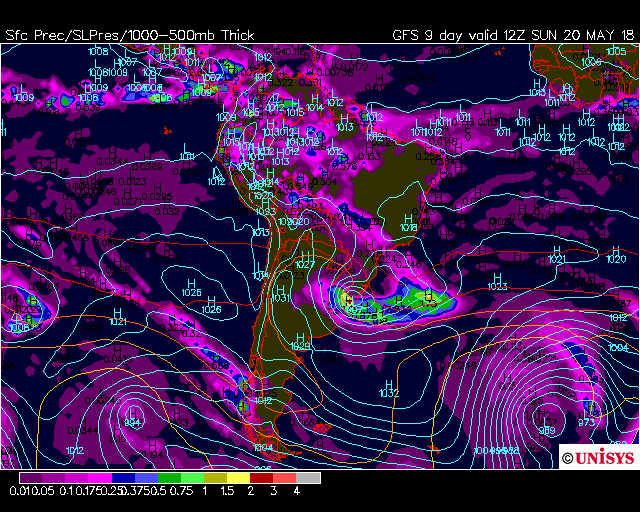
Task: Select the bright green 0.75 legend swatch
Action: coord(193,478)
